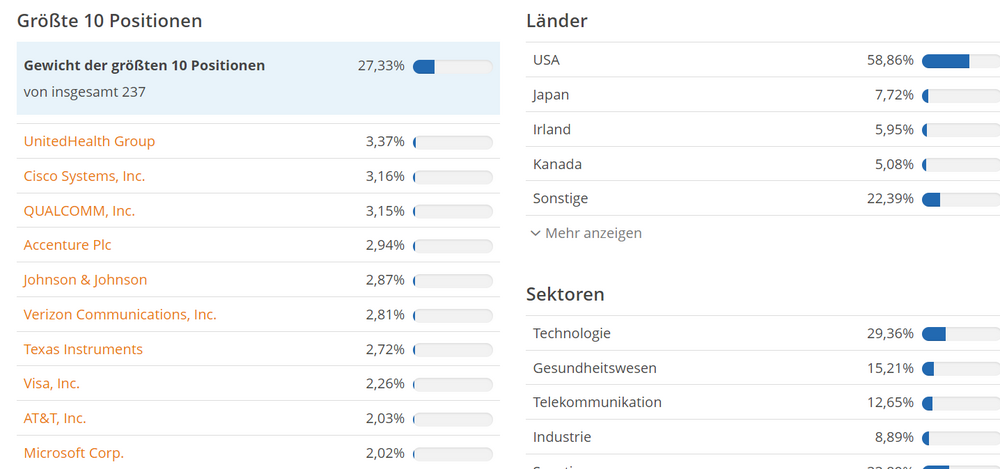This screenshot has height=469, width=1000.
Task: Open the Cisco Systems, Inc. position
Action: [84, 176]
